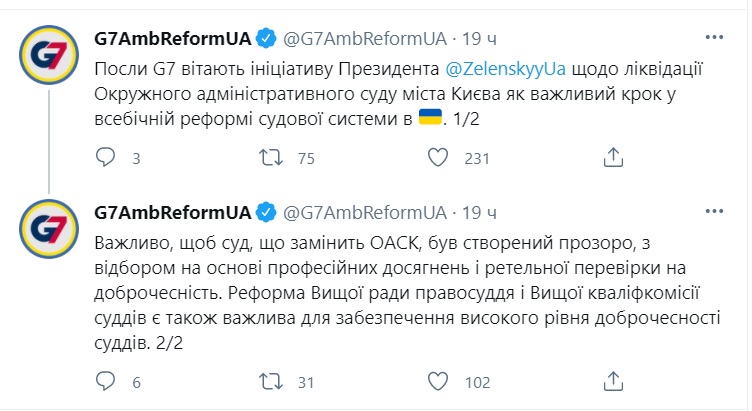Screen dimensions: 752x411
Task: Like the first tweet with 231 likes
Action: point(436,157)
